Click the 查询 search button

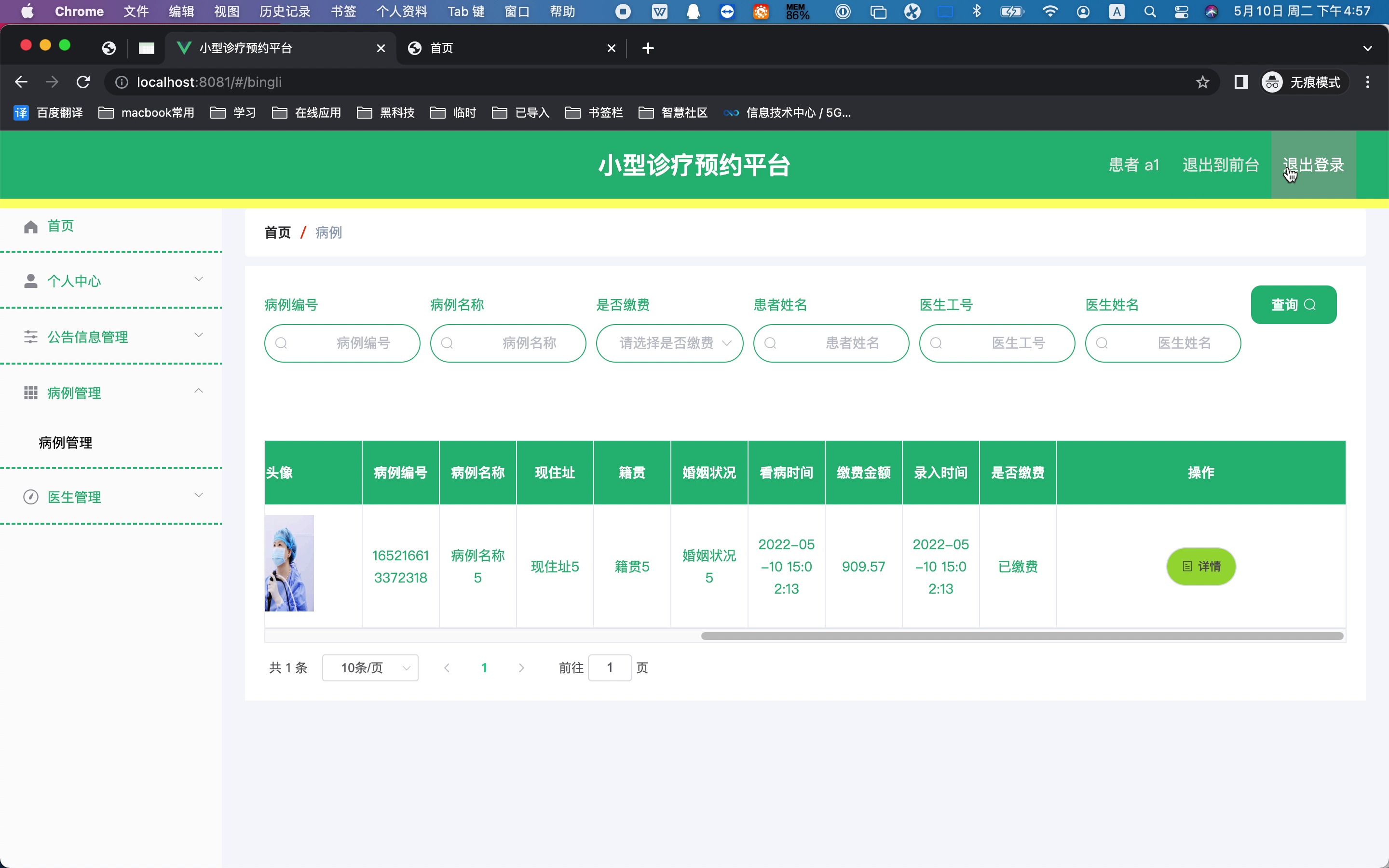pos(1293,305)
